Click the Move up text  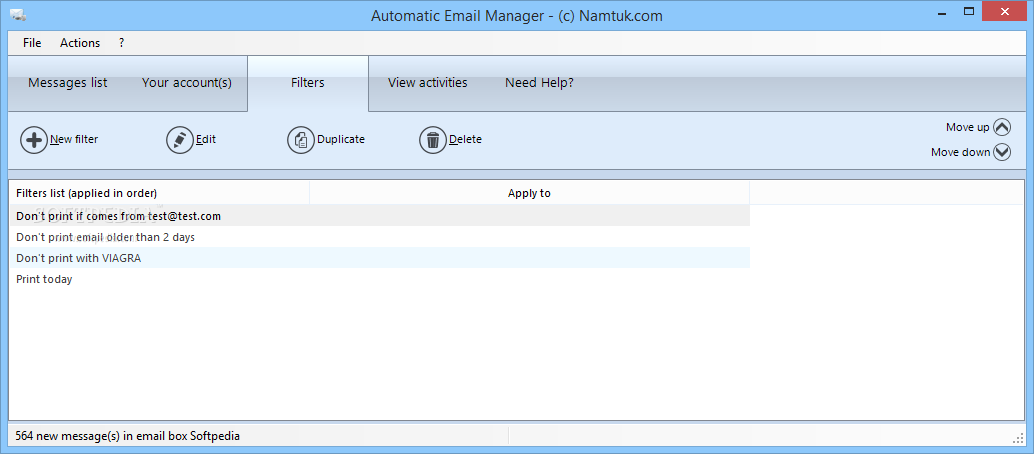tap(967, 127)
